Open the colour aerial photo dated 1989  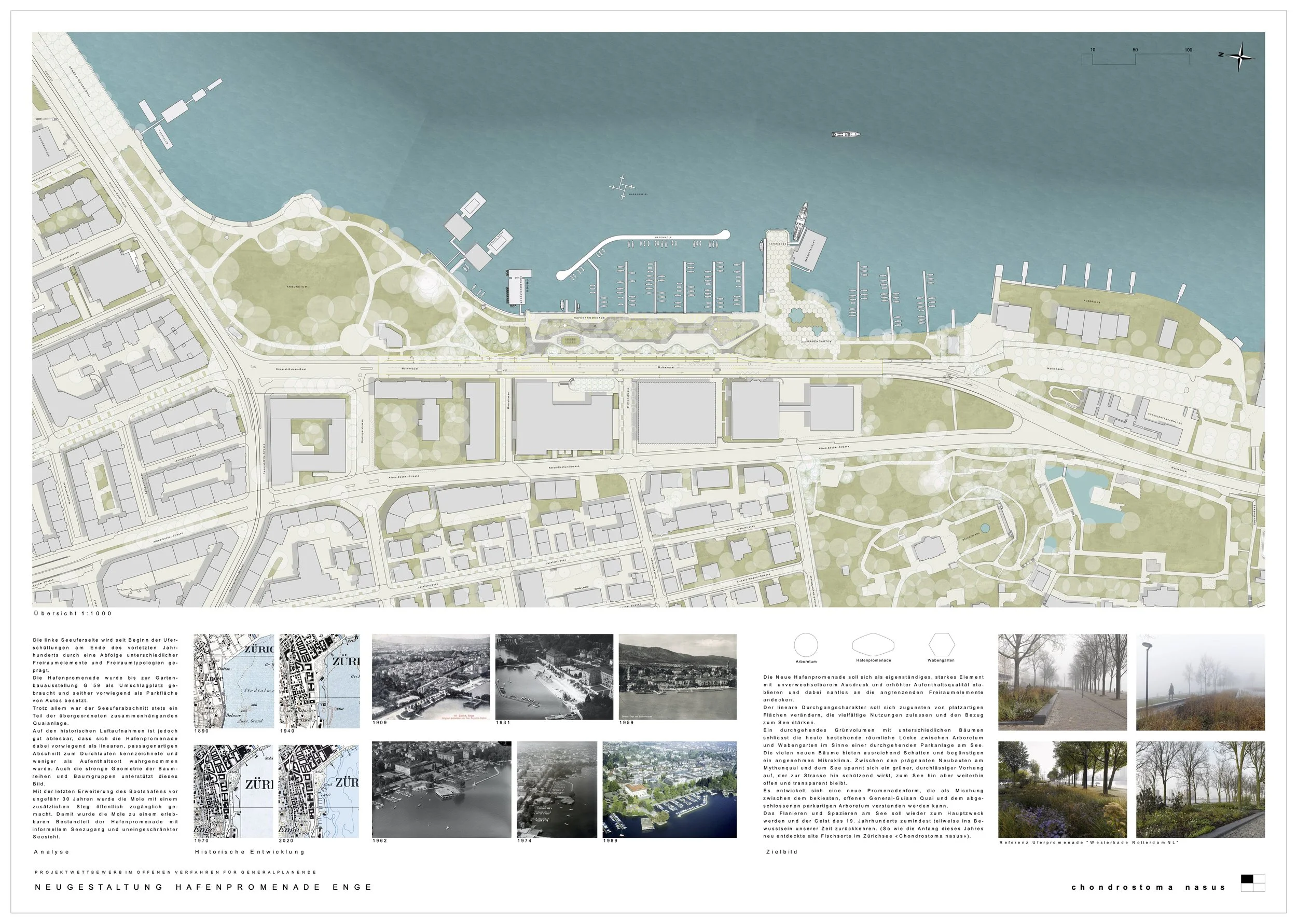click(670, 789)
